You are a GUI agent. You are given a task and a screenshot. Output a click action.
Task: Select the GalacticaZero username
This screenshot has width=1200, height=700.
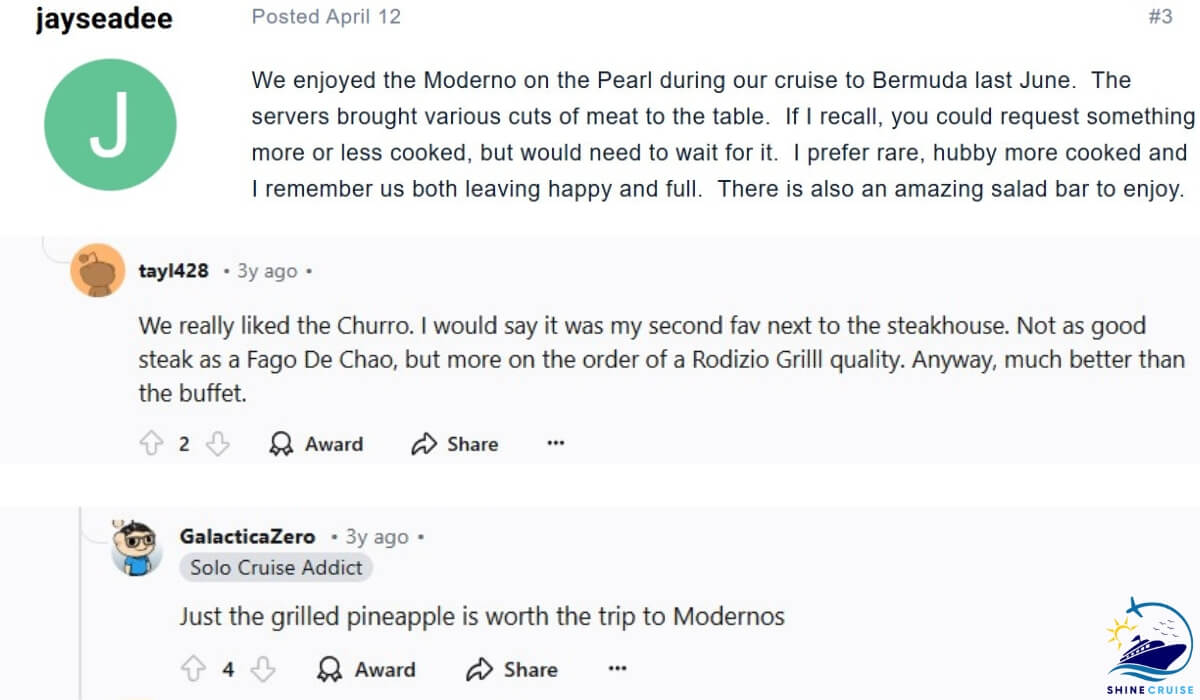coord(246,536)
